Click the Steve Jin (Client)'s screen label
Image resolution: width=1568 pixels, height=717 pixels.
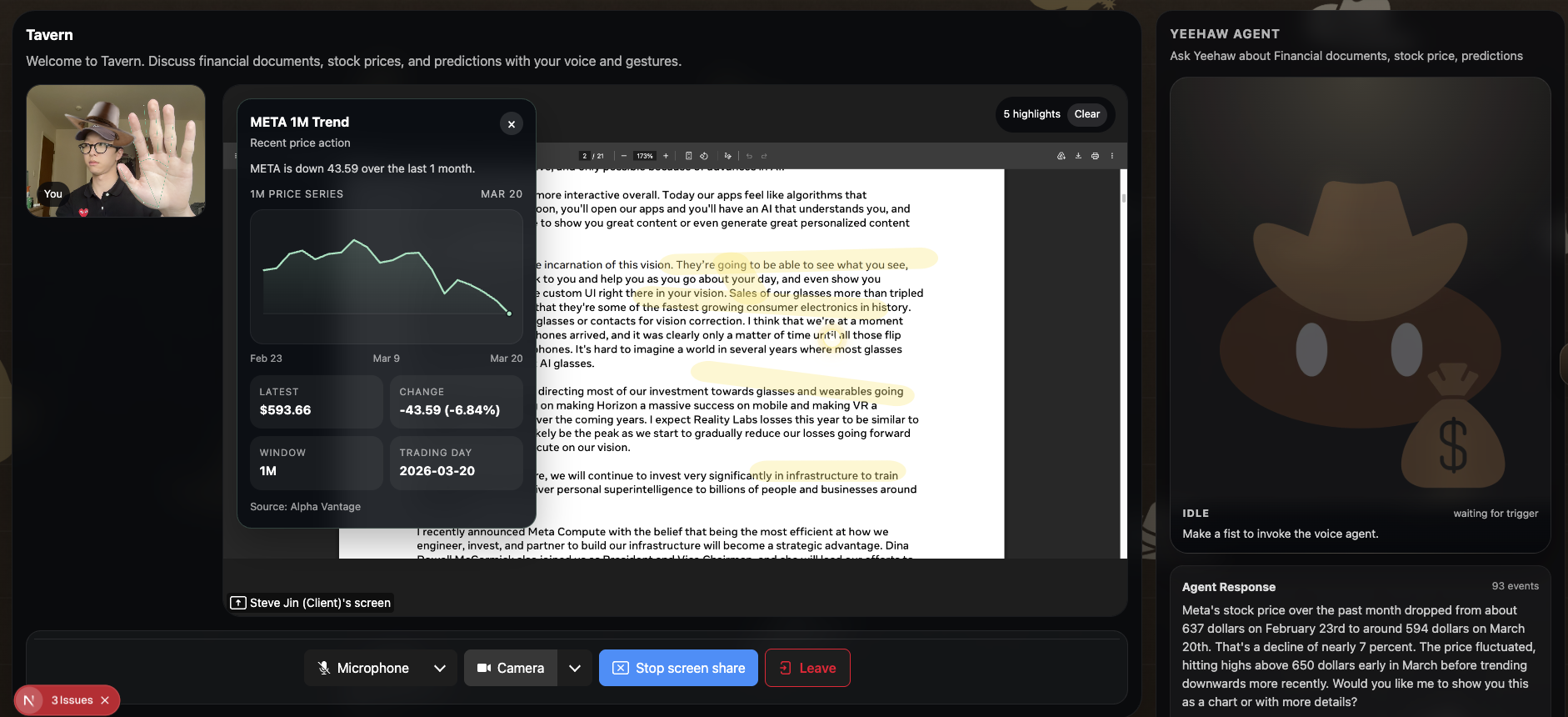tap(320, 603)
